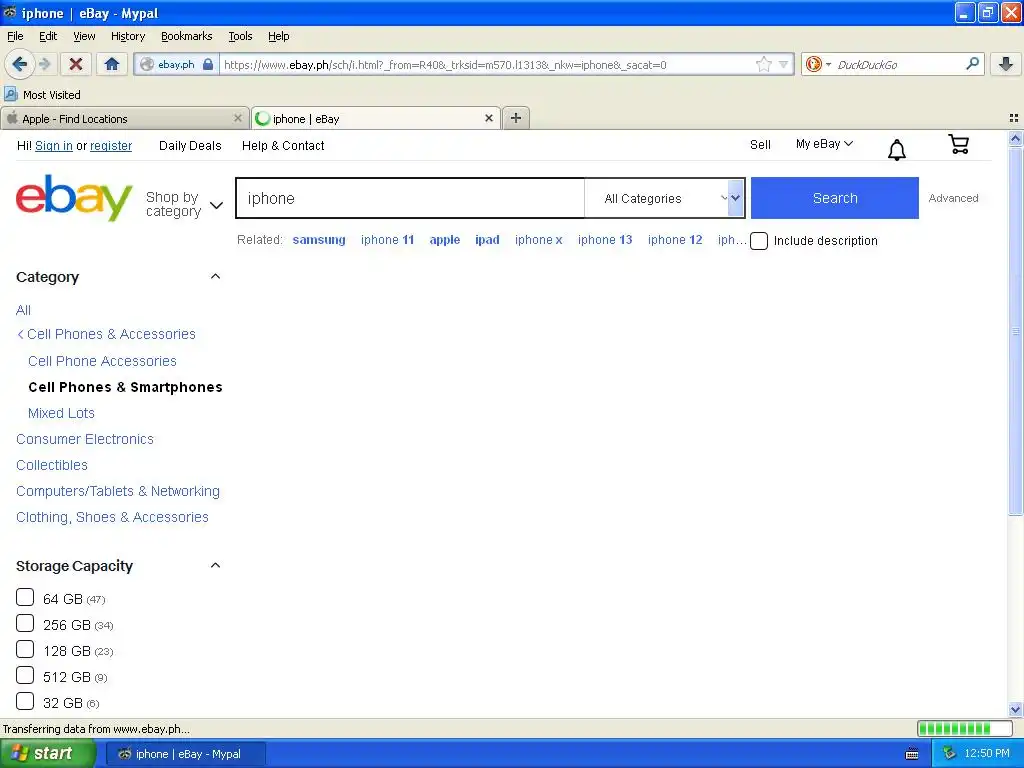Check the 128 GB storage filter
This screenshot has width=1024, height=768.
25,649
